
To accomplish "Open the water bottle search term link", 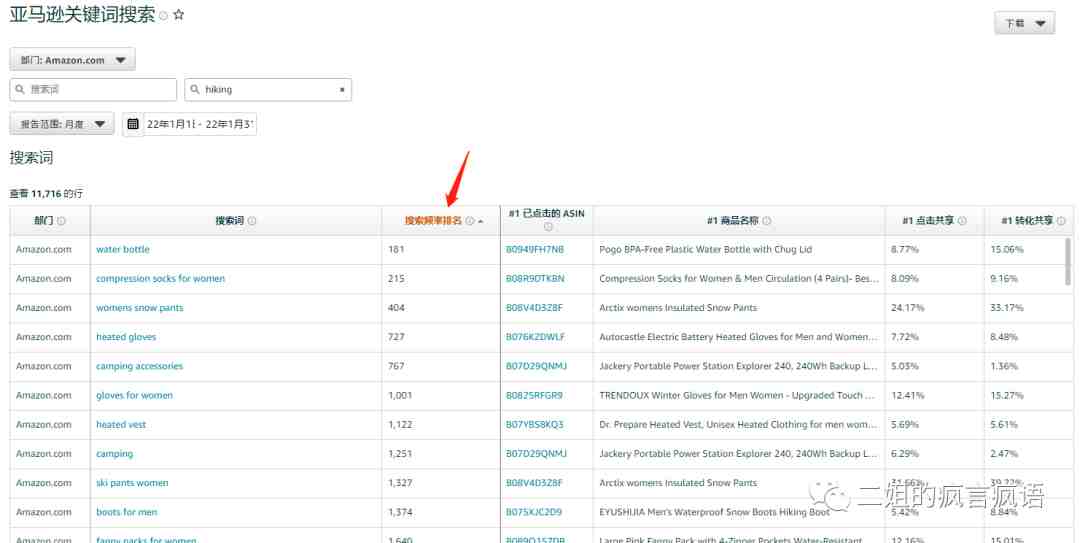I will (123, 249).
